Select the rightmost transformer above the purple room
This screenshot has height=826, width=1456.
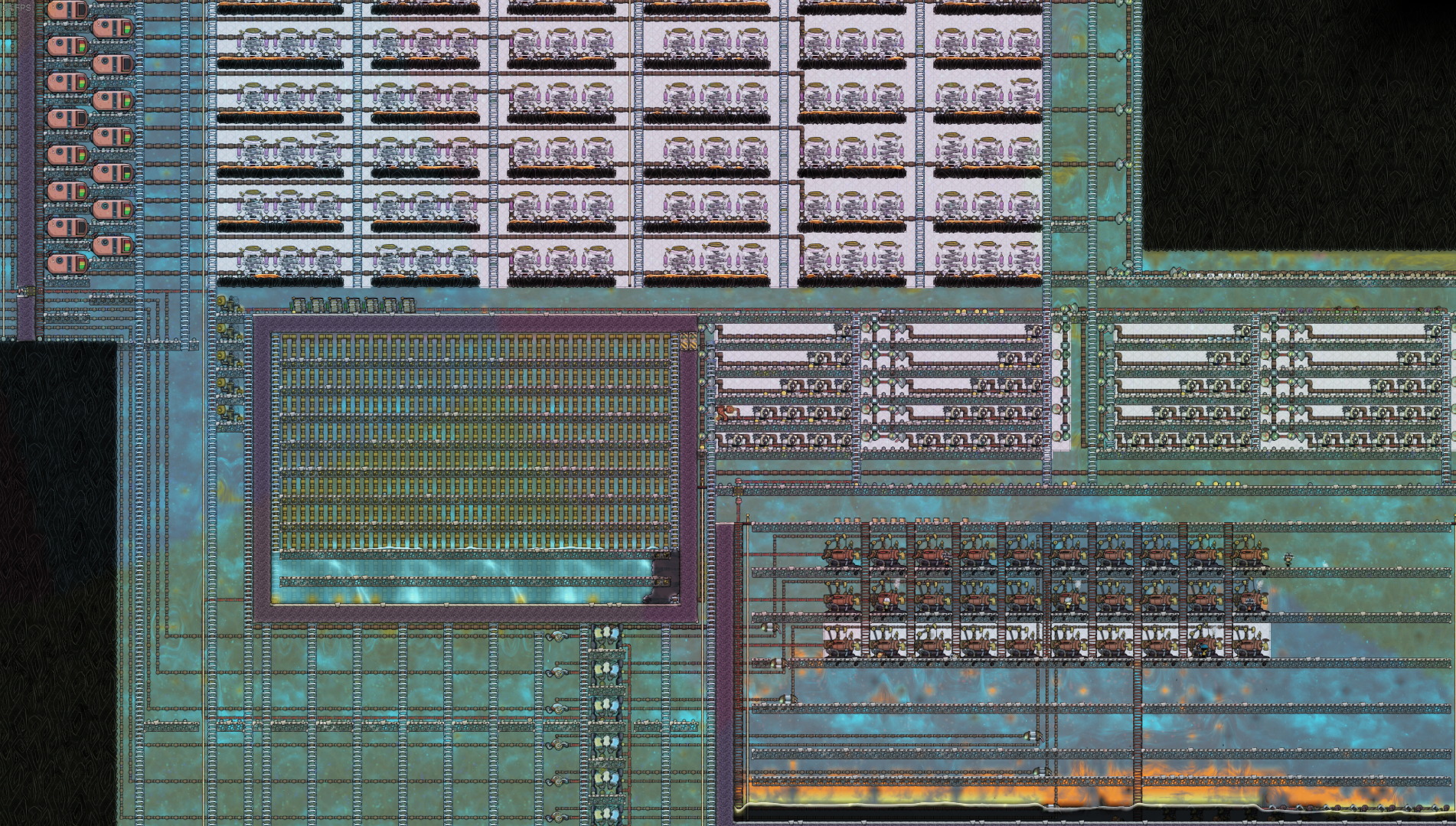pos(408,305)
